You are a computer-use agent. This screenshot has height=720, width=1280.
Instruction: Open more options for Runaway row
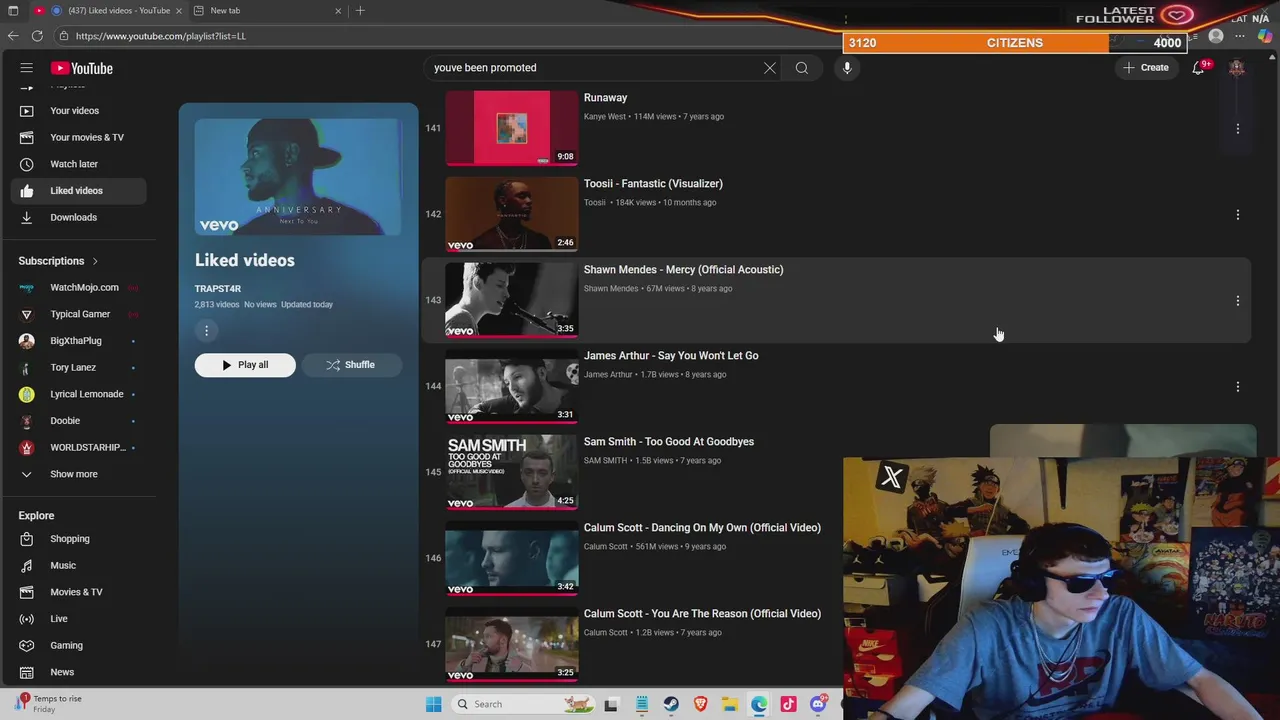(x=1237, y=129)
